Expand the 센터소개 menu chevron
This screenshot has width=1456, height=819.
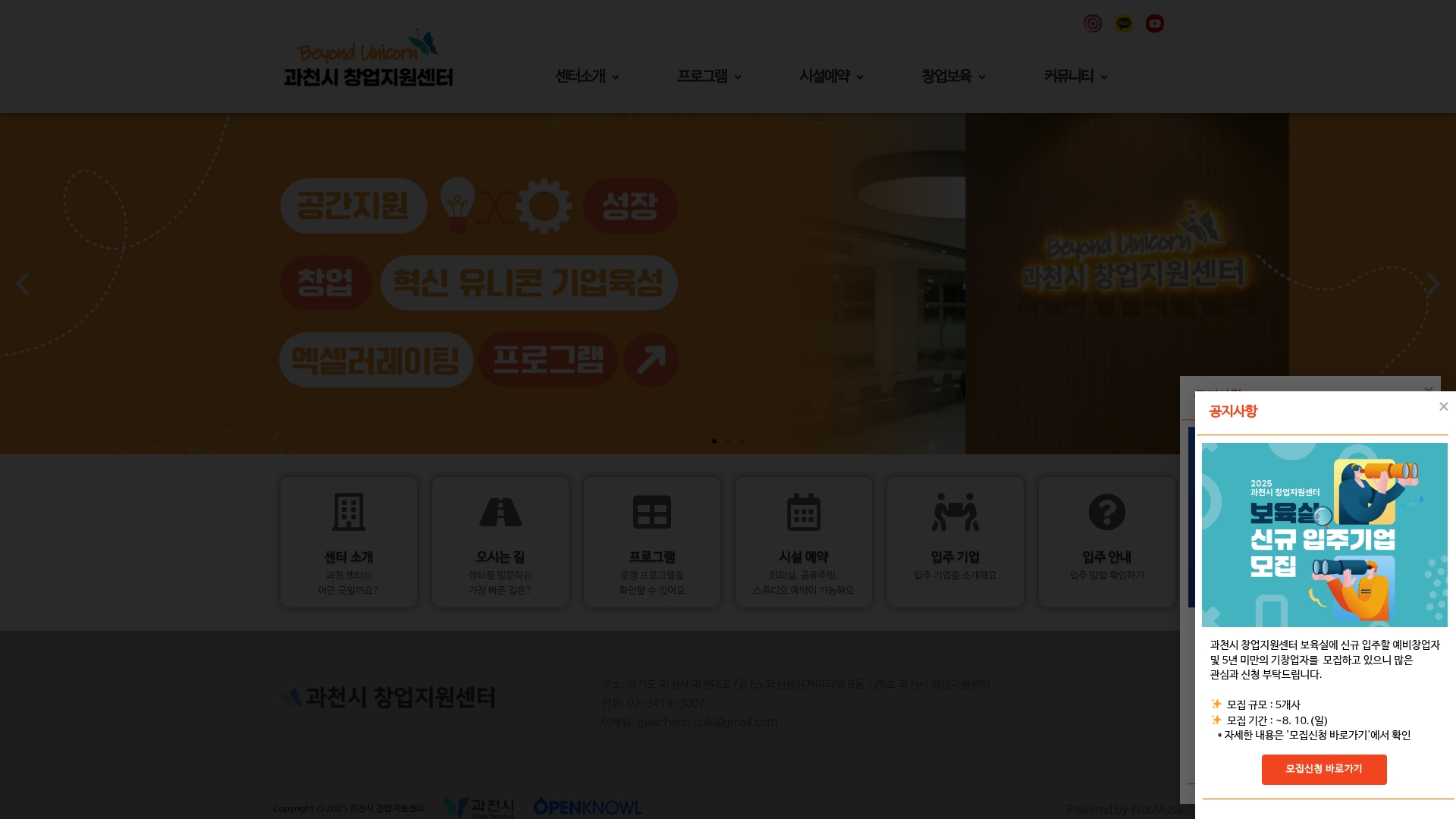(x=616, y=77)
